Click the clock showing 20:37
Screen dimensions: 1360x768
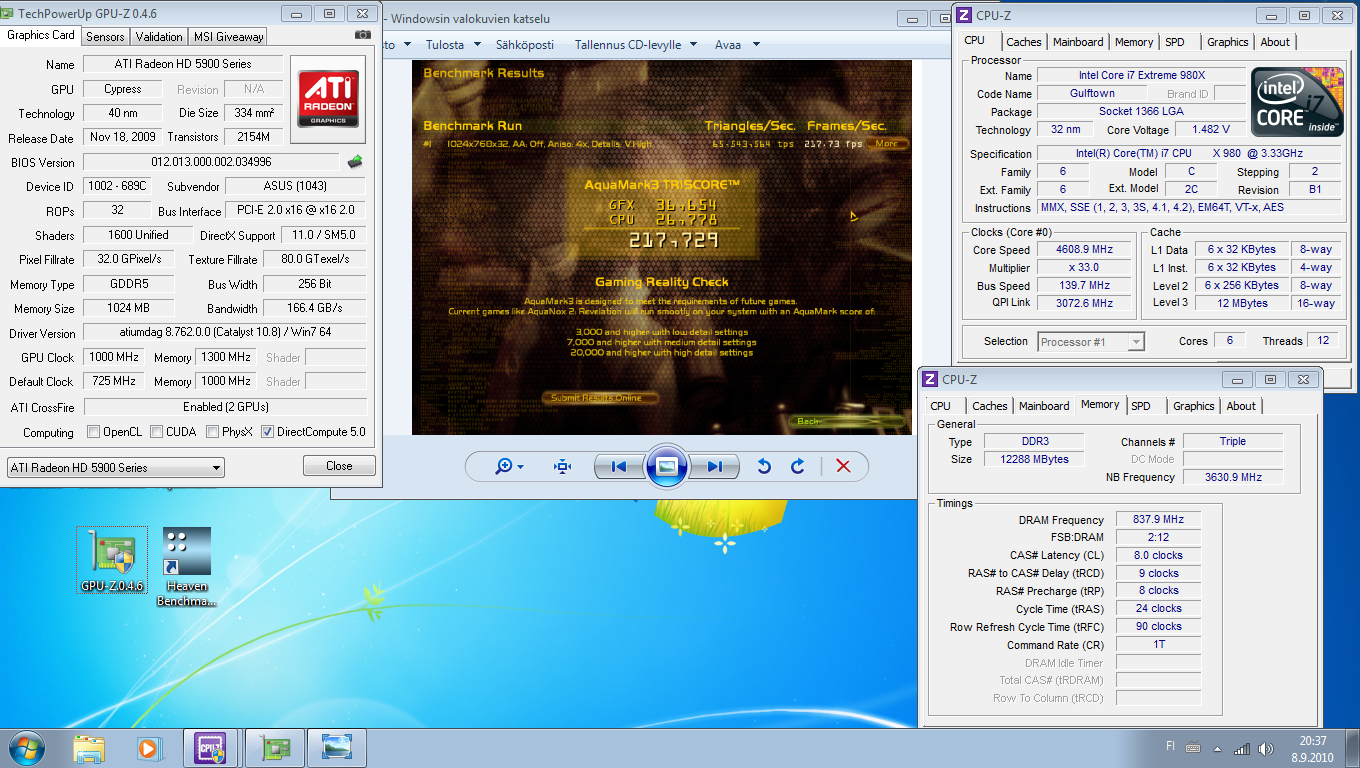1313,740
